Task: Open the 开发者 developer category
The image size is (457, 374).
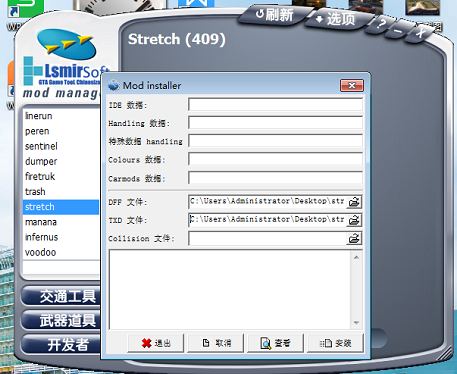Action: click(61, 344)
